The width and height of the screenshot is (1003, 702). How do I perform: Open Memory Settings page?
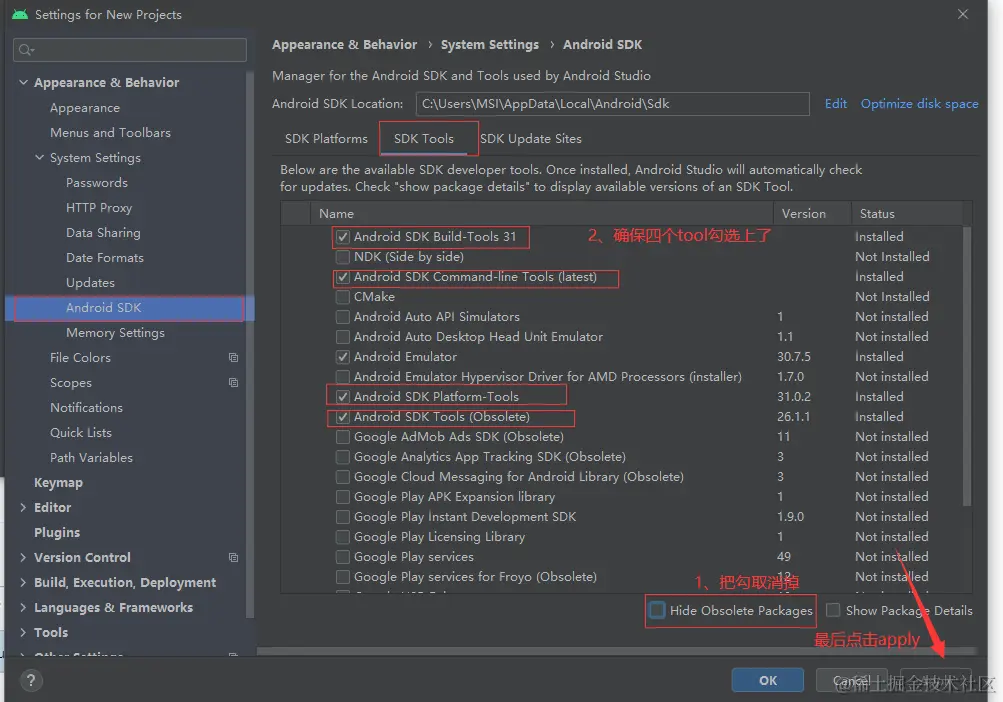[x=115, y=333]
